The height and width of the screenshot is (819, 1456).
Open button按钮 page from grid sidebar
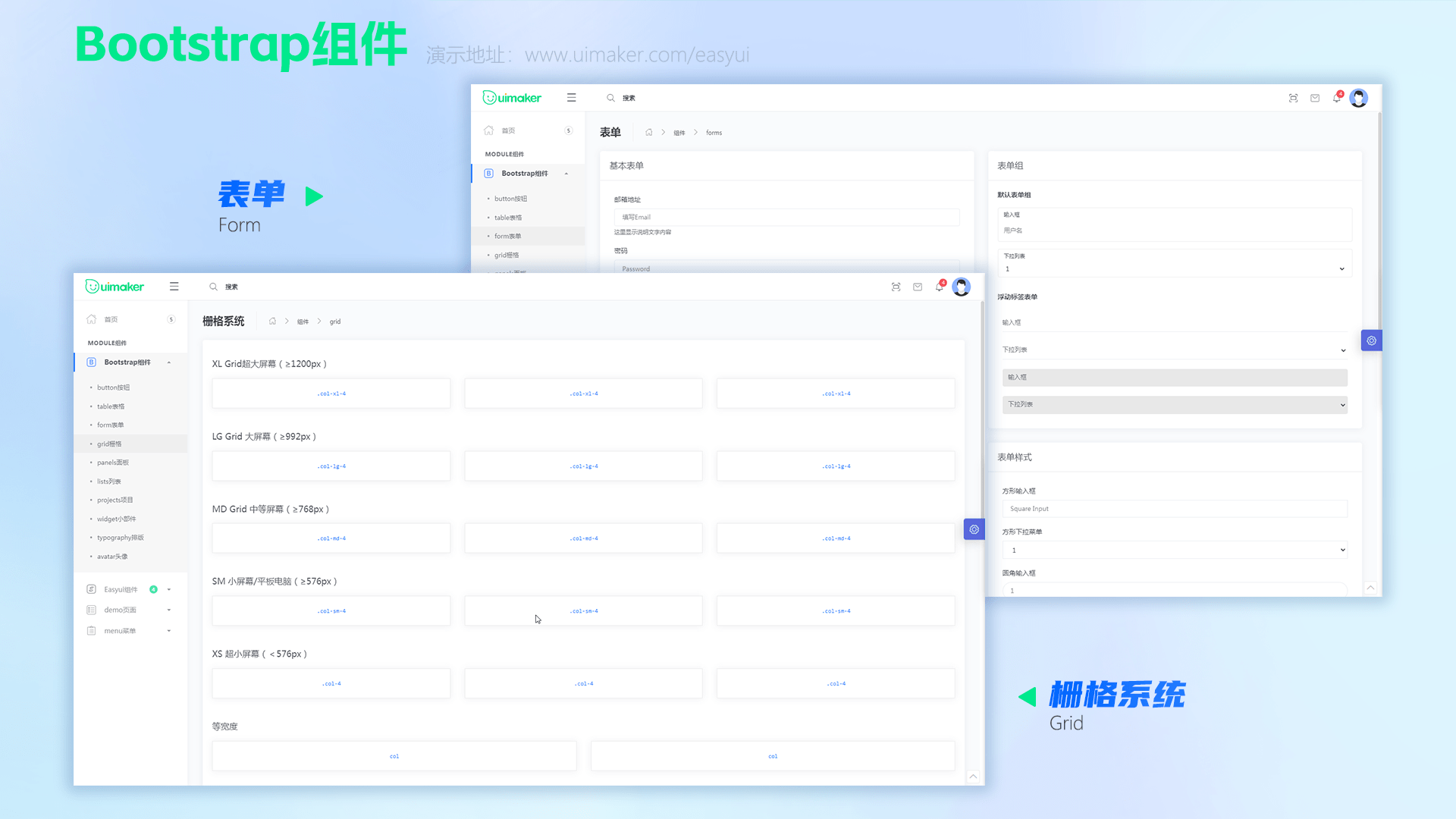[113, 388]
